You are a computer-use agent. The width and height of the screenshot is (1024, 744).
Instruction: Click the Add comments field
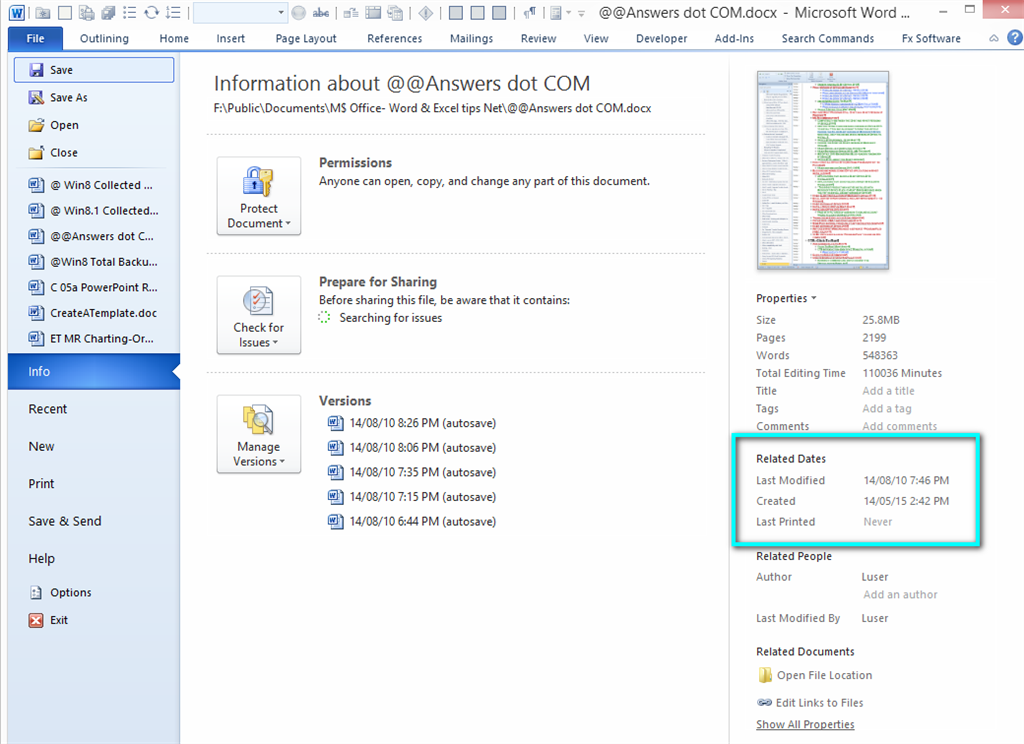(899, 426)
